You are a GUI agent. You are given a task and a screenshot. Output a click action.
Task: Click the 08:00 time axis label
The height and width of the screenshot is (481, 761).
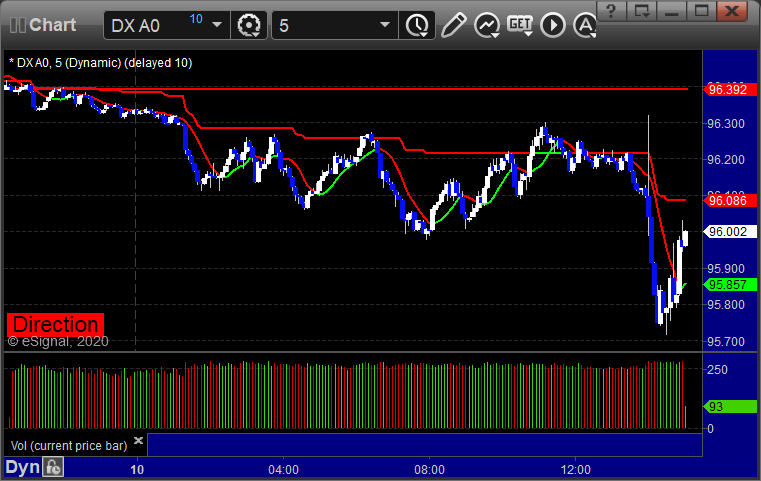coord(429,469)
